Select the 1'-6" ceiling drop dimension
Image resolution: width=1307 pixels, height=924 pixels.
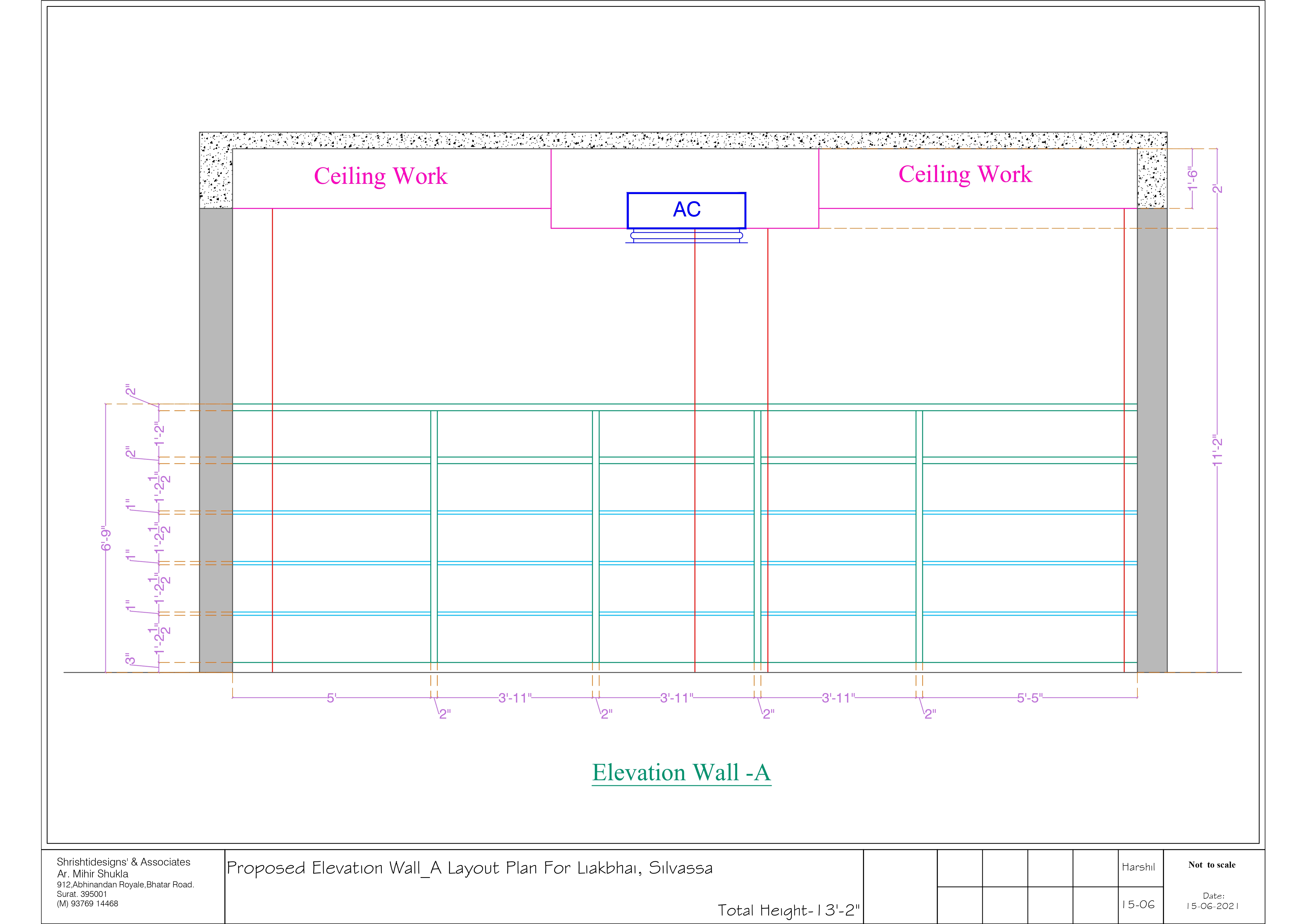[1193, 179]
